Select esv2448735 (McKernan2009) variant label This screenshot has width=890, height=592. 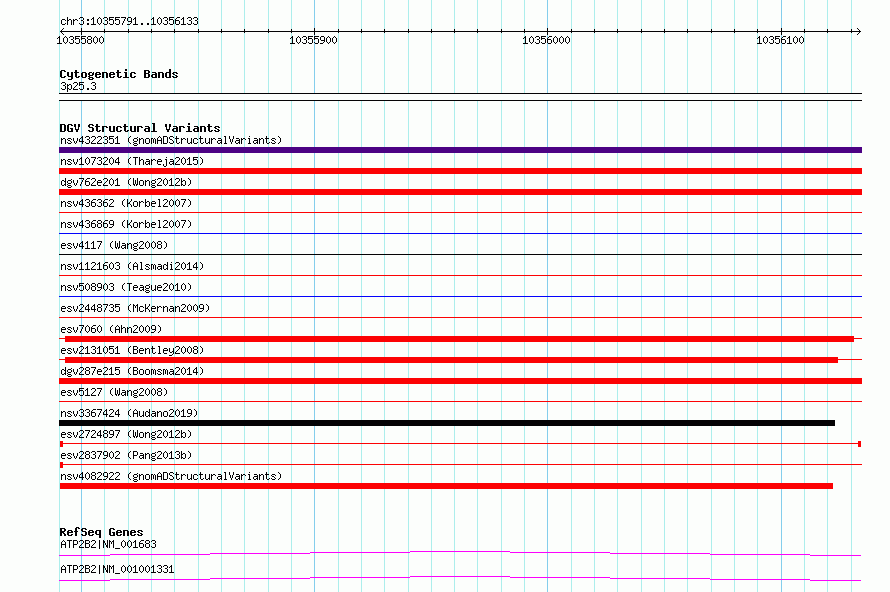[x=135, y=308]
